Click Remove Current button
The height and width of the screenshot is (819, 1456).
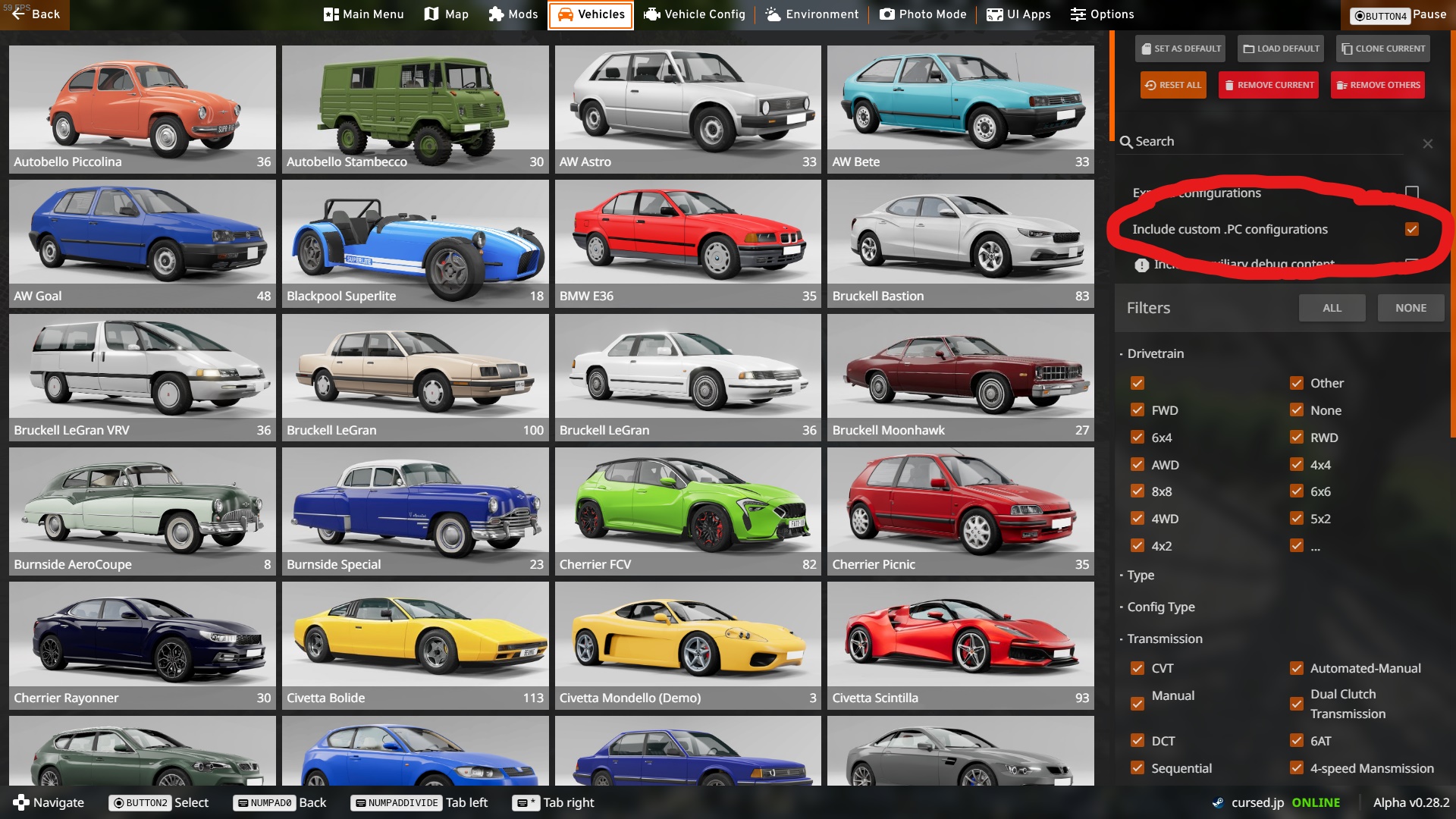(x=1269, y=85)
